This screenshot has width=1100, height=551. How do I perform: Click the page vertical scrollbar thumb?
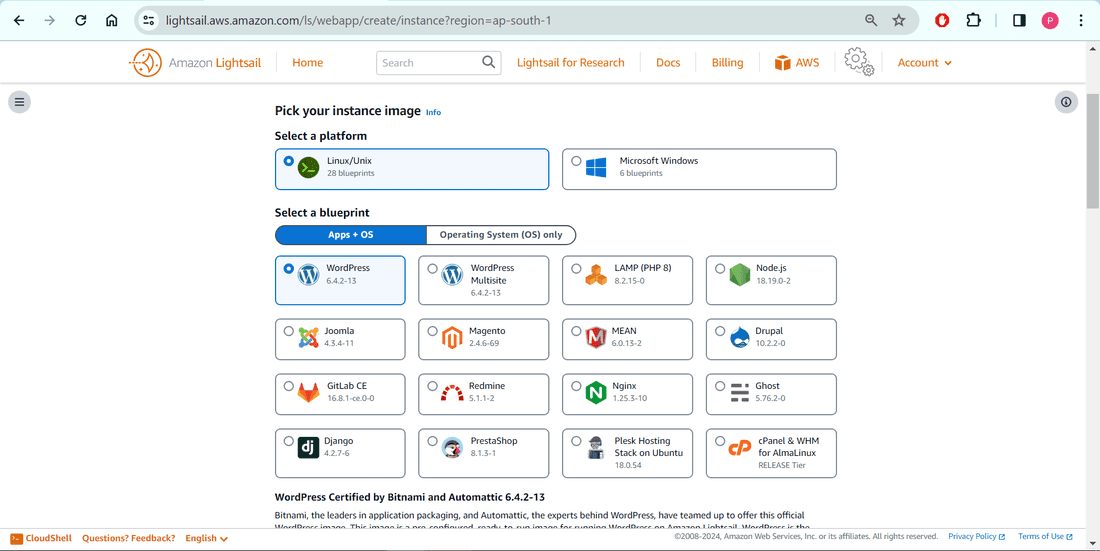1092,151
